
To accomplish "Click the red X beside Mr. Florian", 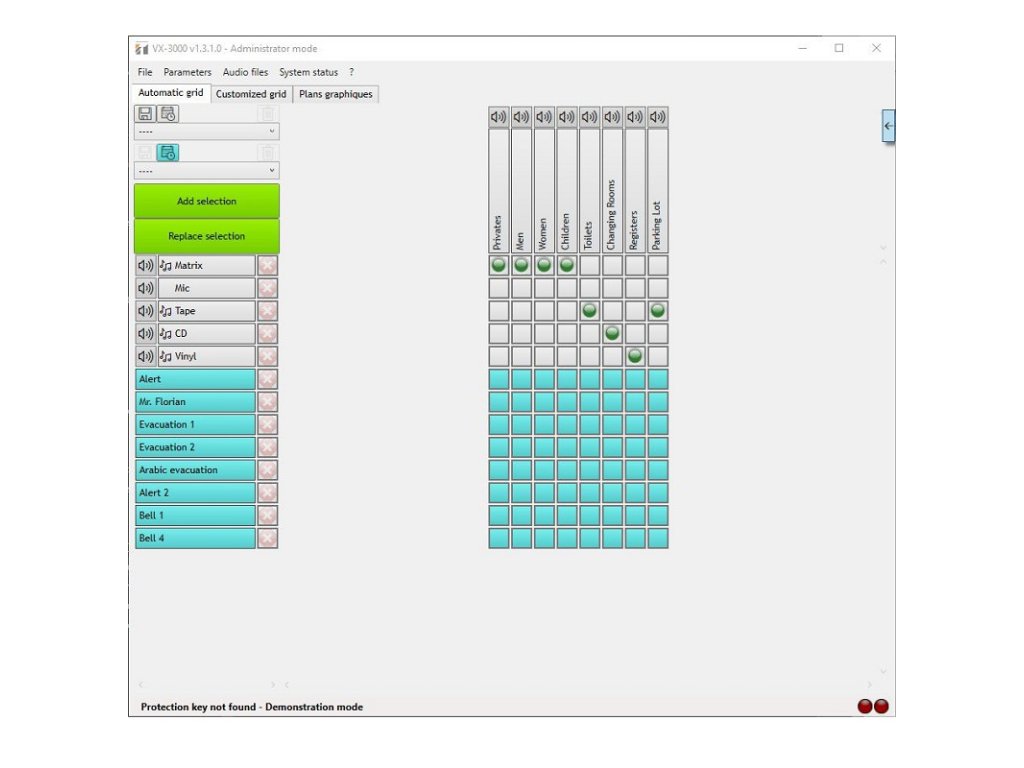I will point(267,402).
